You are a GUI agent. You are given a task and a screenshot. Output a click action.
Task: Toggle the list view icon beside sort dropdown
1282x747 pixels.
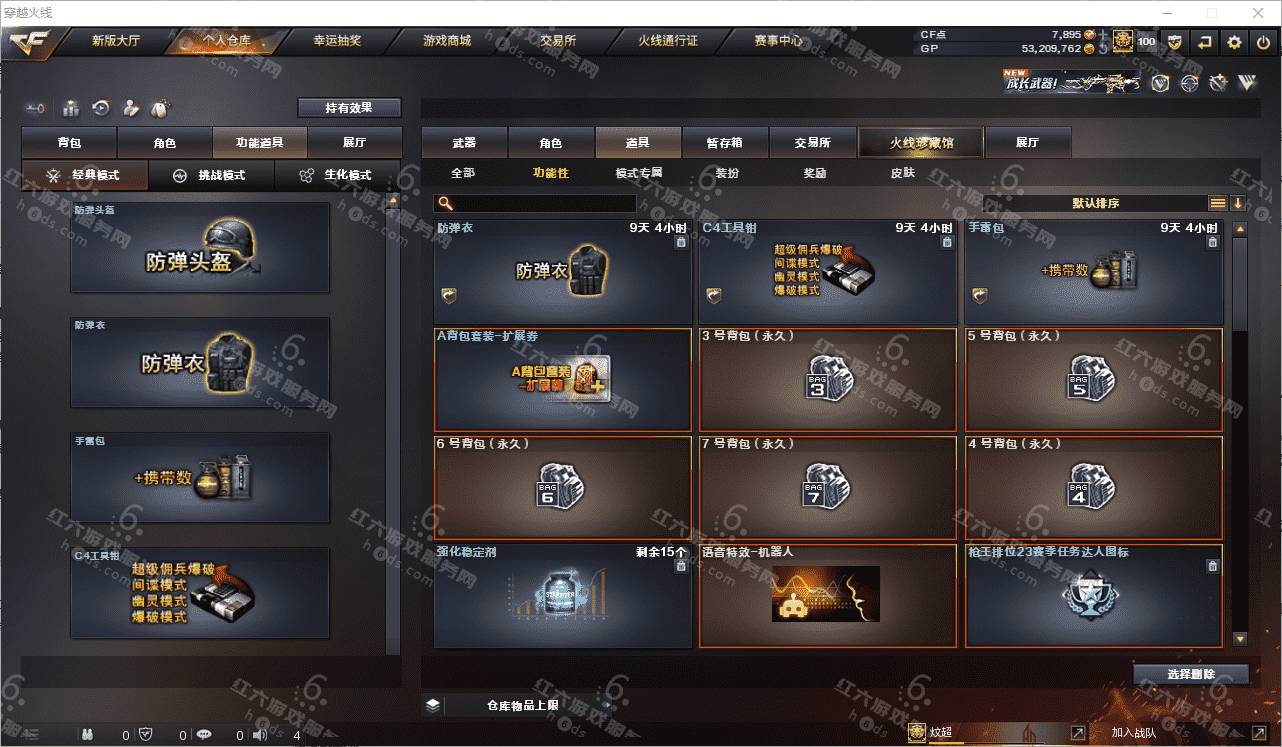click(x=1217, y=203)
